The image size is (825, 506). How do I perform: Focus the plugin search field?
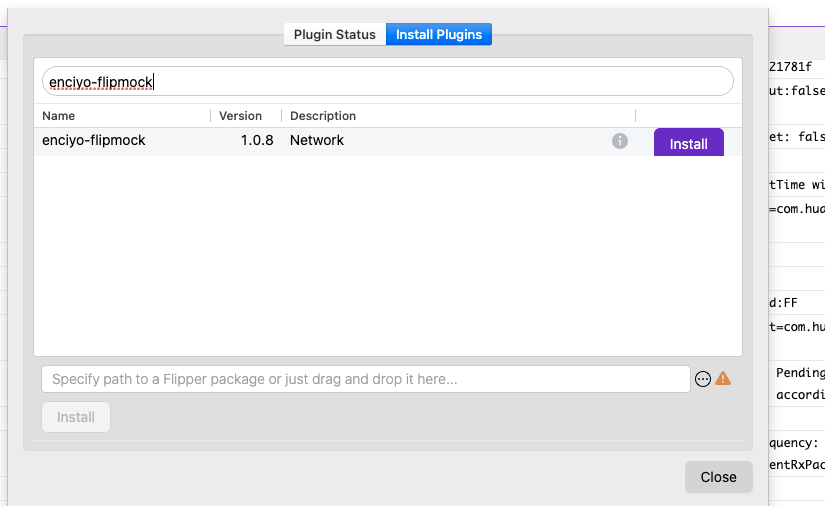[x=388, y=82]
